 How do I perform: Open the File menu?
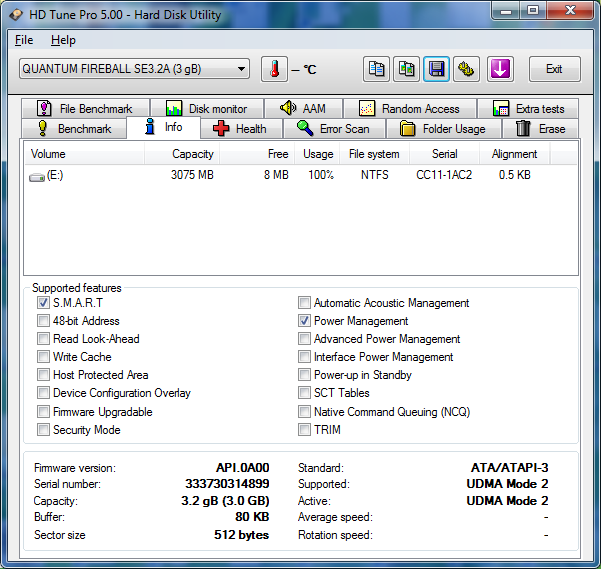point(24,40)
